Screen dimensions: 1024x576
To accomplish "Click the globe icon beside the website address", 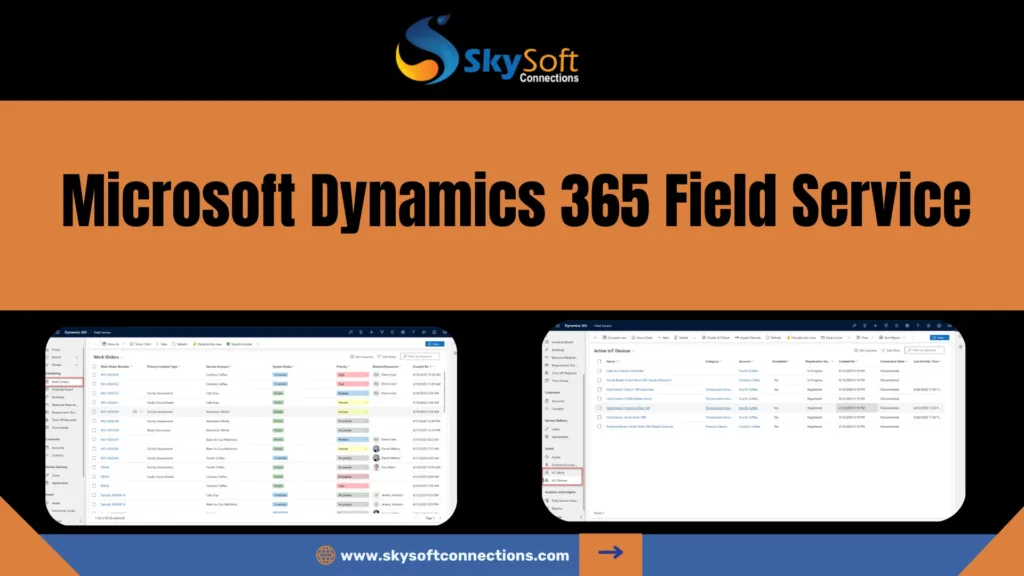I will click(x=325, y=555).
